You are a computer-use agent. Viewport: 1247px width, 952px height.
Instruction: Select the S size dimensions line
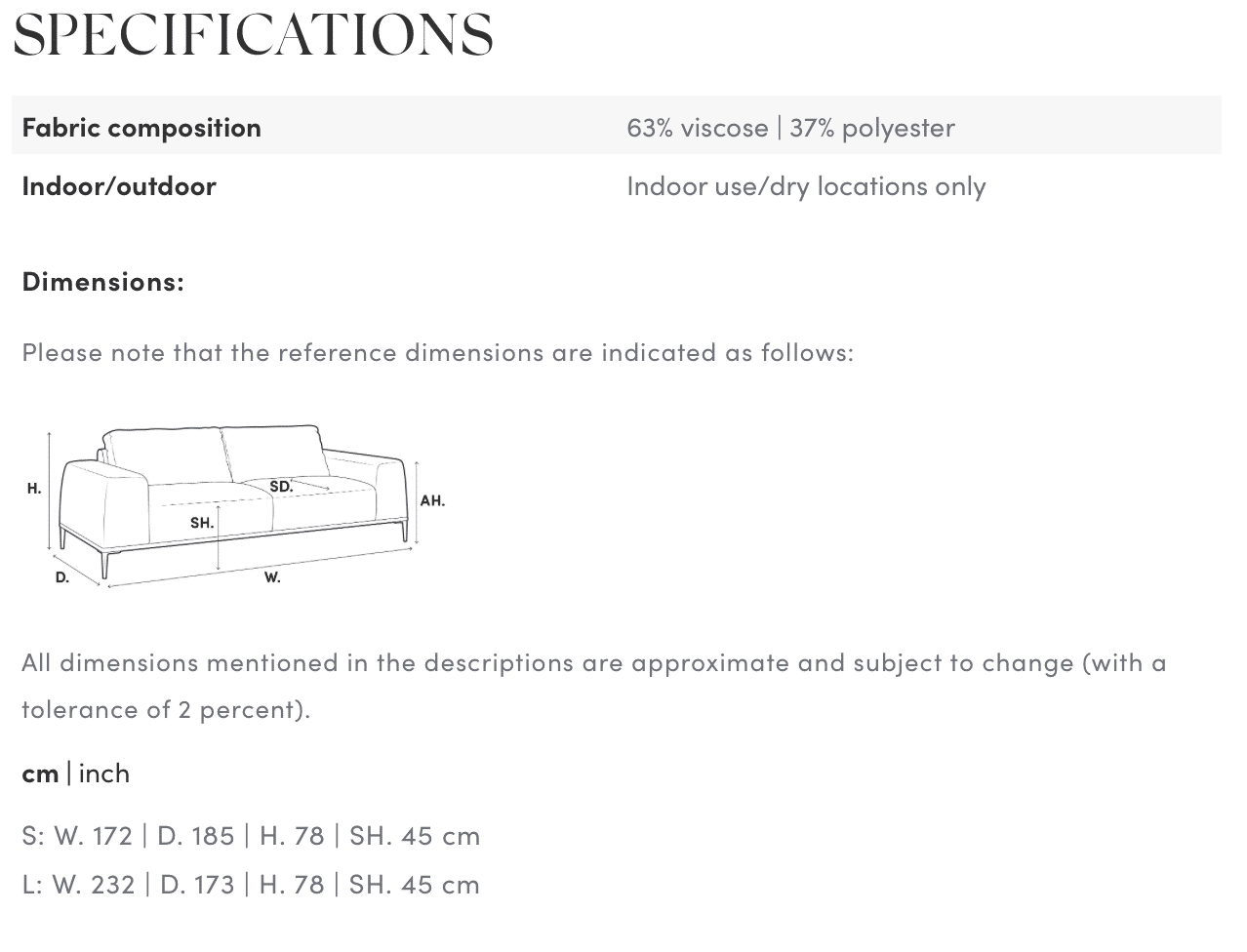click(x=251, y=836)
